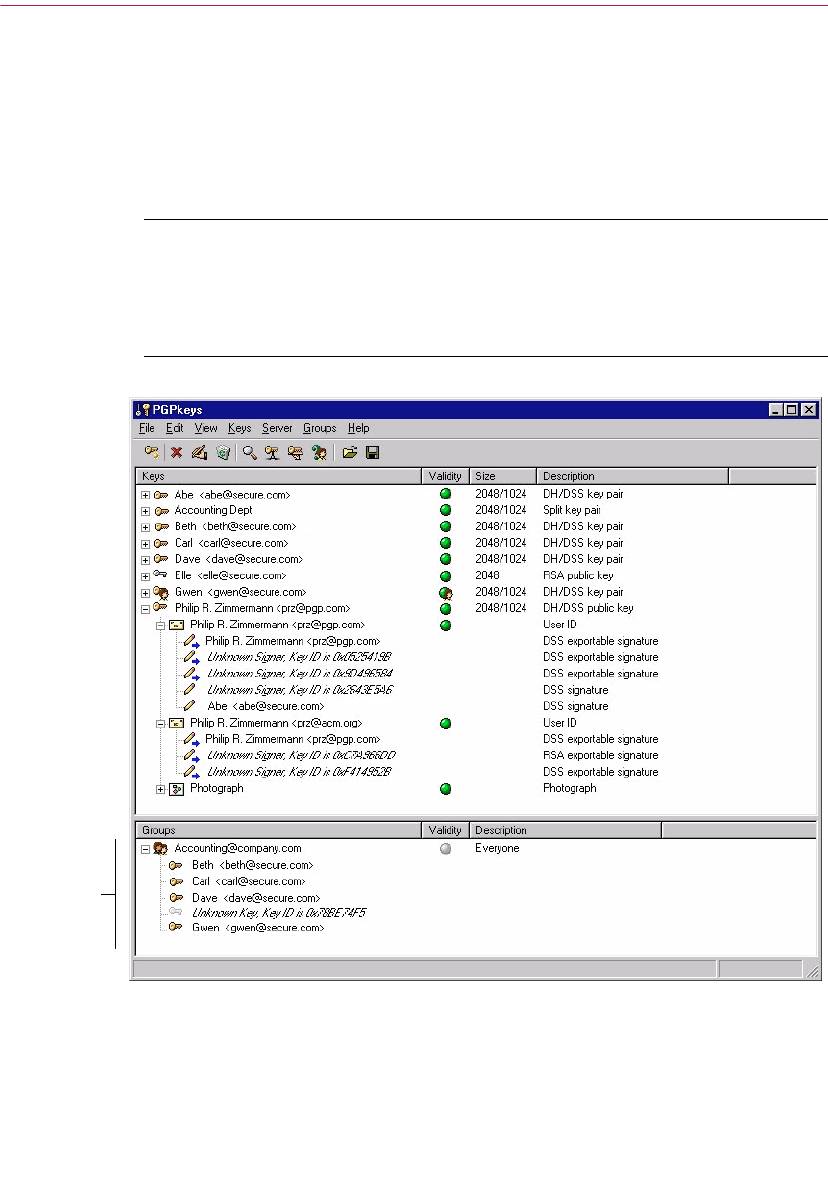Screen dimensions: 828x1188
Task: Click the Validity column header in keys pane
Action: tap(445, 476)
